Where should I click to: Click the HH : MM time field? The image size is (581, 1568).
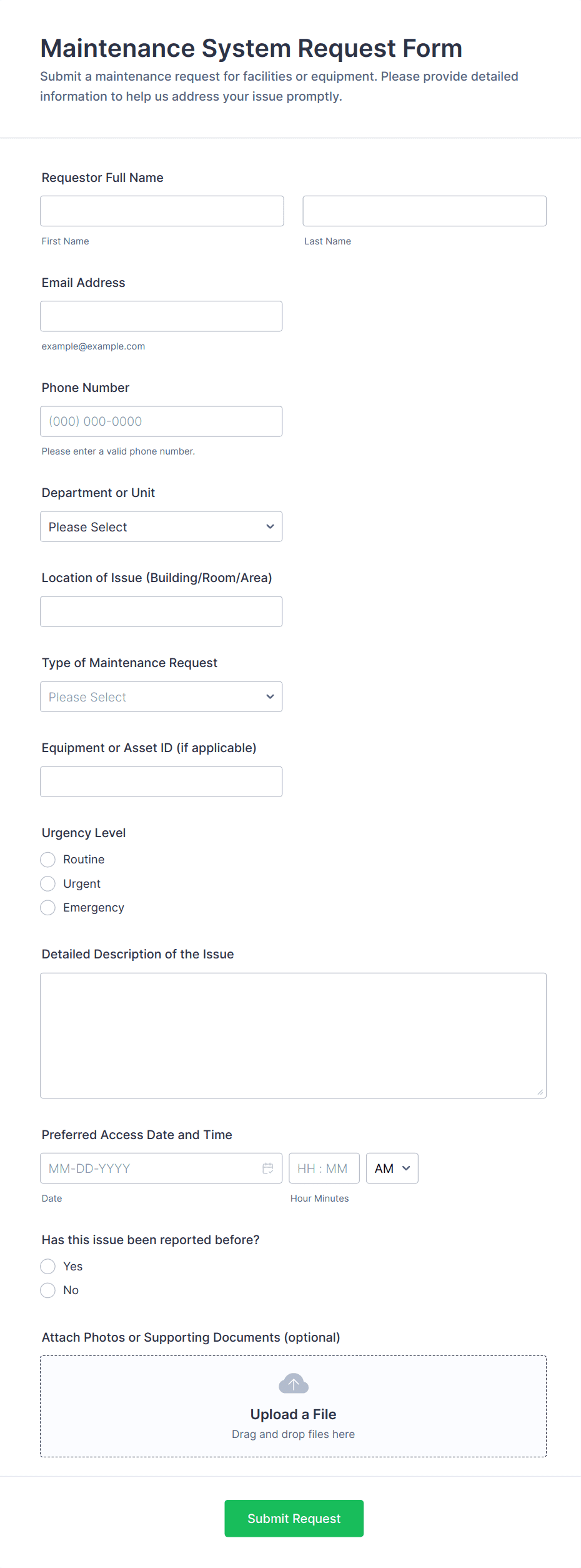324,1168
